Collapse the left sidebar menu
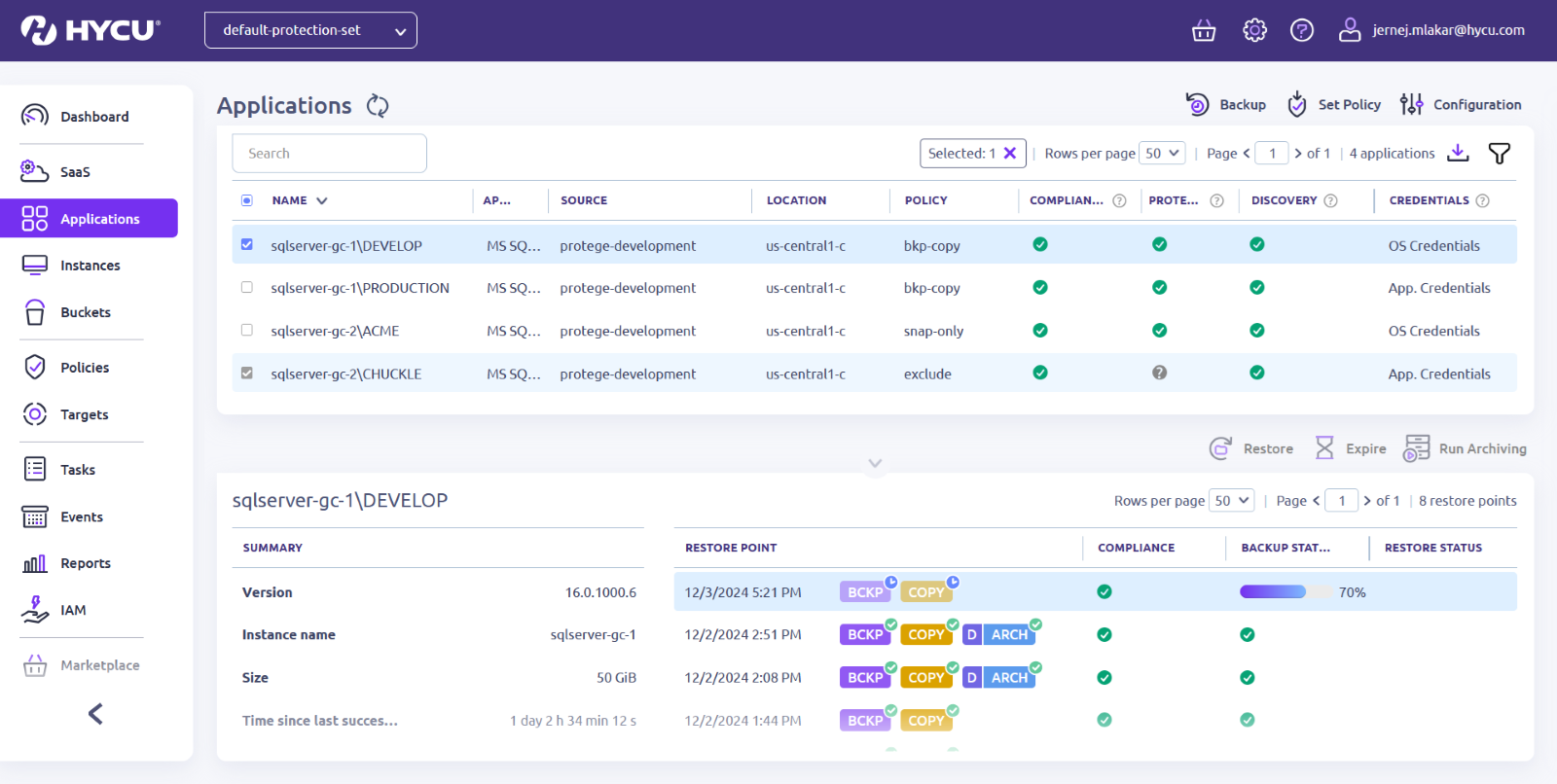Viewport: 1557px width, 784px height. [95, 714]
